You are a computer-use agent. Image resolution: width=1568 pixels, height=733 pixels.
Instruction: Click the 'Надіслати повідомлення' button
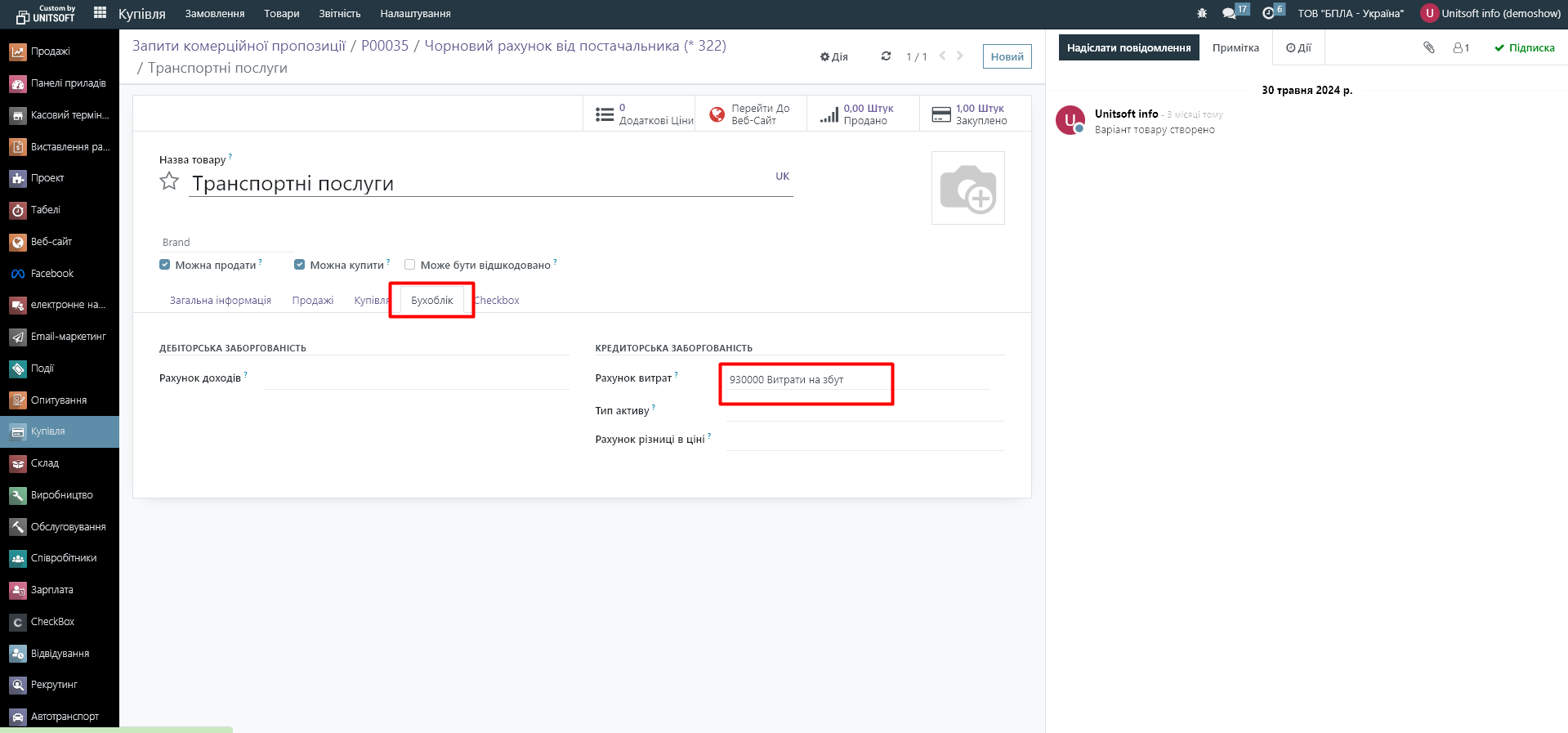click(x=1128, y=48)
